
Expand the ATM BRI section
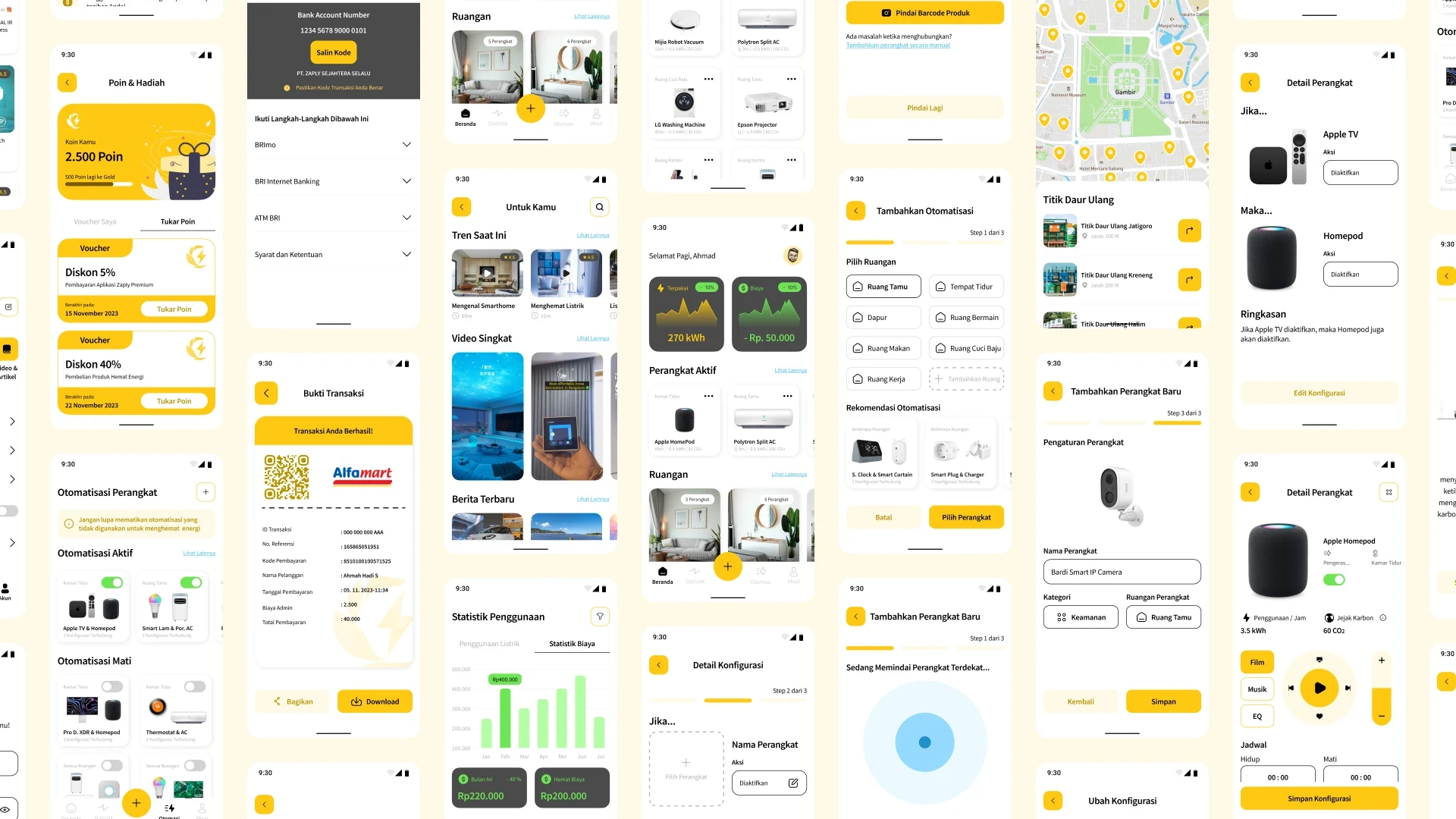407,217
